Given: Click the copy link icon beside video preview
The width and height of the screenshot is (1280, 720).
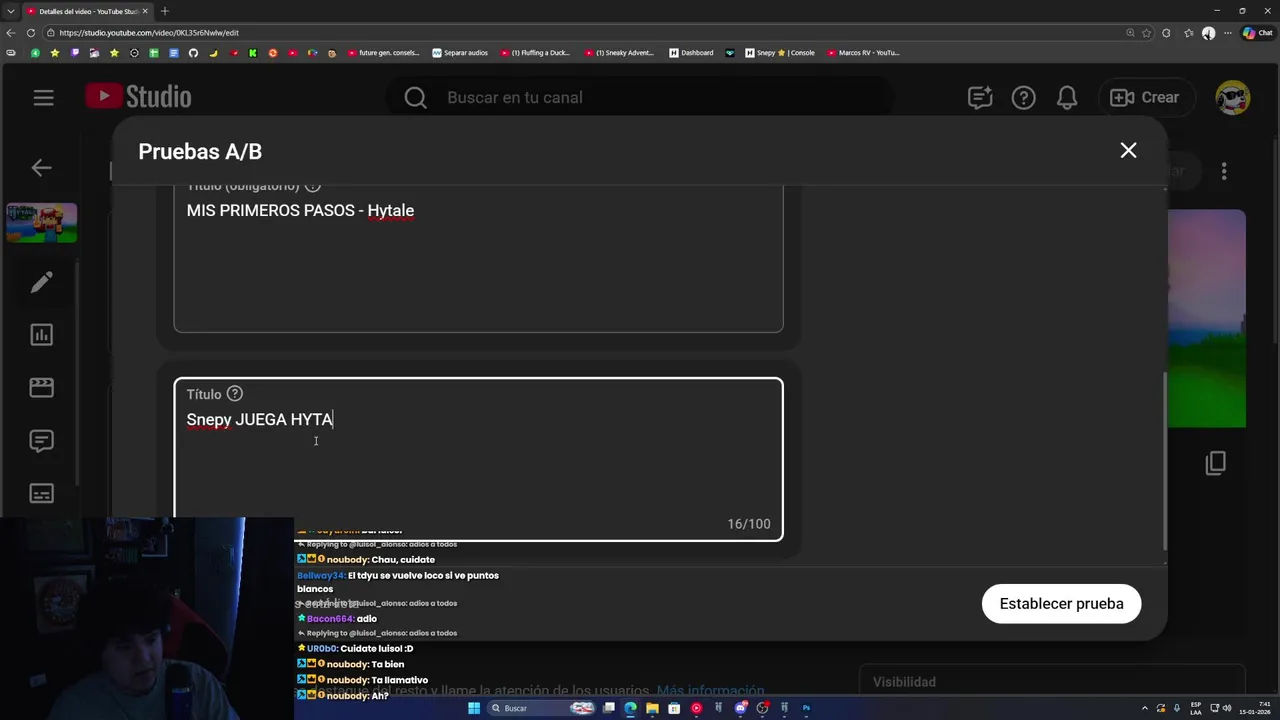Looking at the screenshot, I should [1216, 463].
